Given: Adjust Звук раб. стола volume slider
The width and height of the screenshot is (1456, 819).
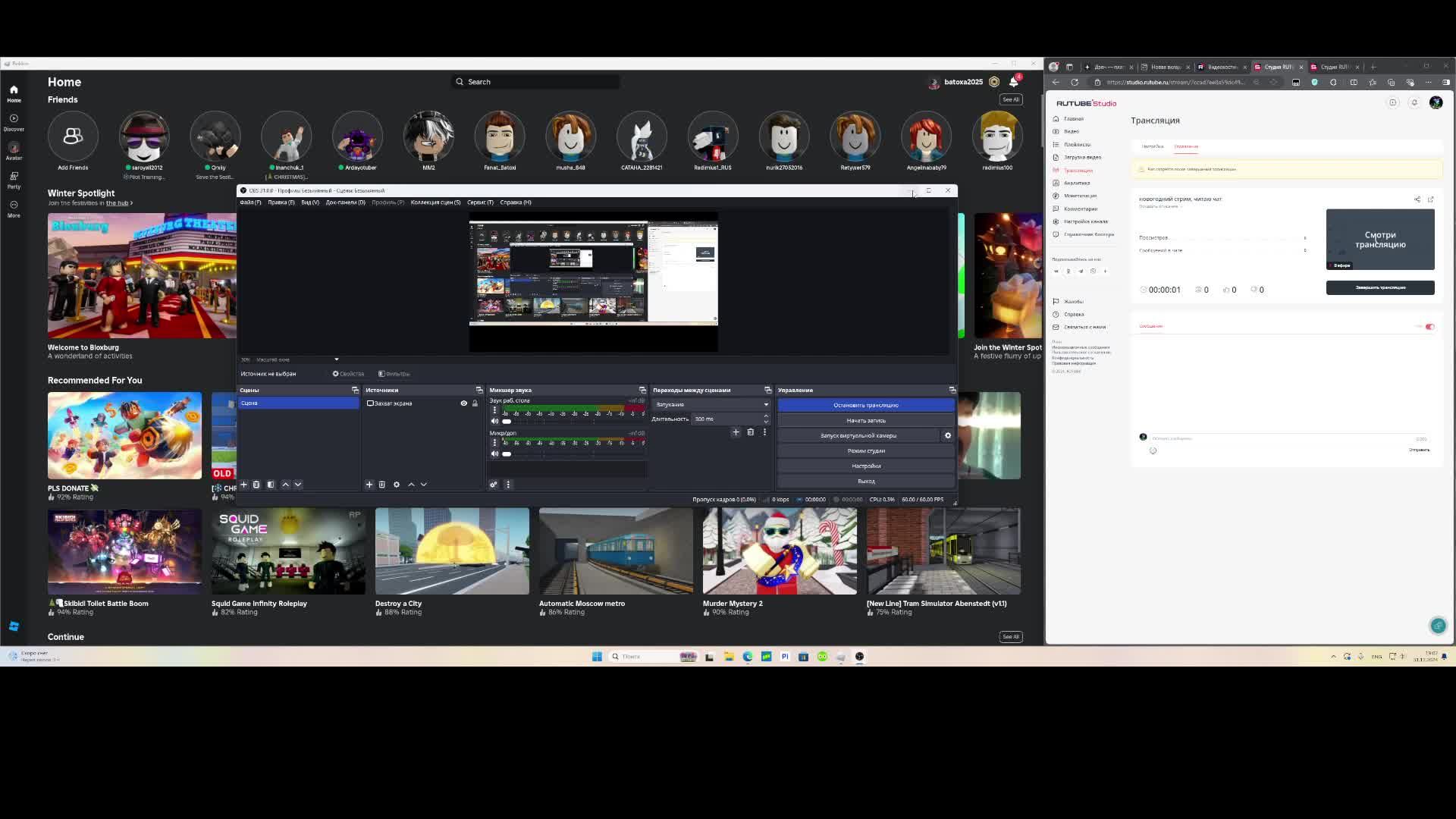Looking at the screenshot, I should coord(573,422).
